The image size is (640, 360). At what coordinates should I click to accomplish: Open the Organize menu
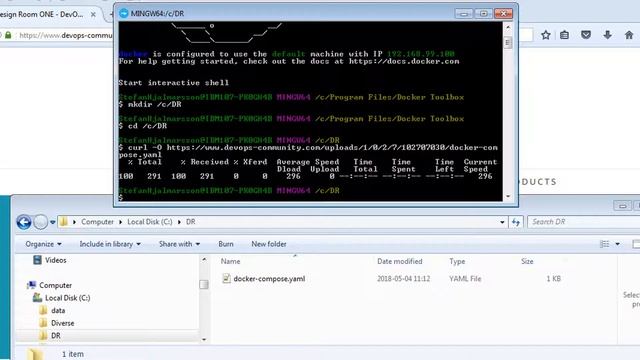click(x=43, y=244)
